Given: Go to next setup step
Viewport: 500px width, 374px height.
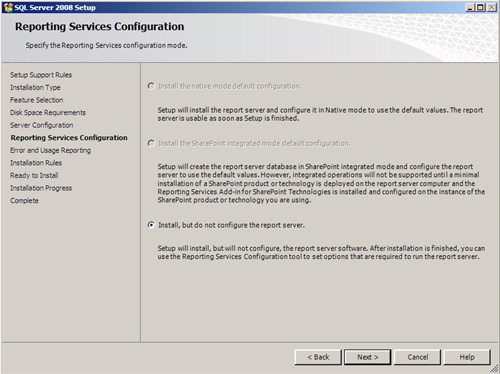Looking at the screenshot, I should (x=367, y=357).
